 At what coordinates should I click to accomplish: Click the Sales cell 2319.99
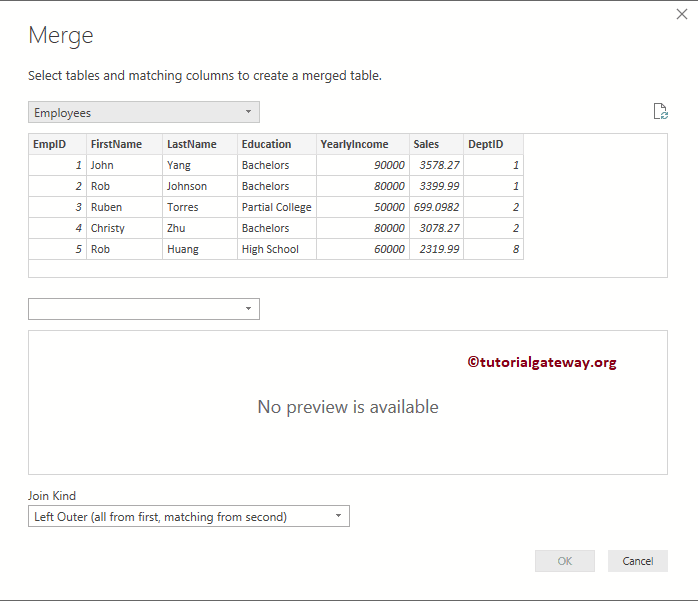[436, 249]
